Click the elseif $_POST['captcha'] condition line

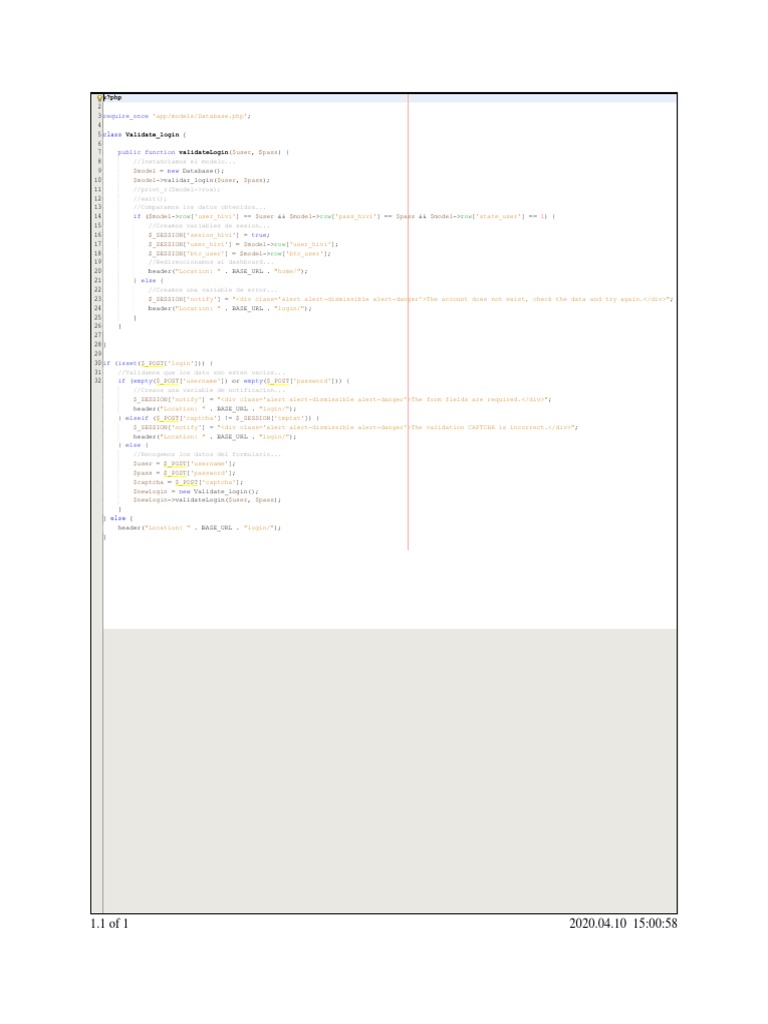219,418
